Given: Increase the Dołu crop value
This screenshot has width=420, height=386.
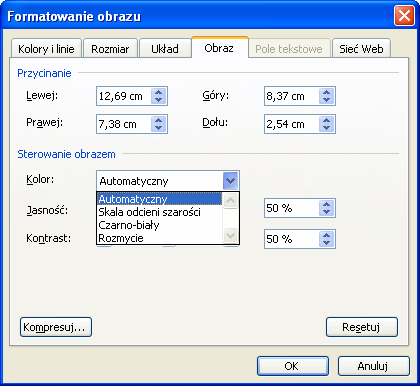Looking at the screenshot, I should coord(327,120).
